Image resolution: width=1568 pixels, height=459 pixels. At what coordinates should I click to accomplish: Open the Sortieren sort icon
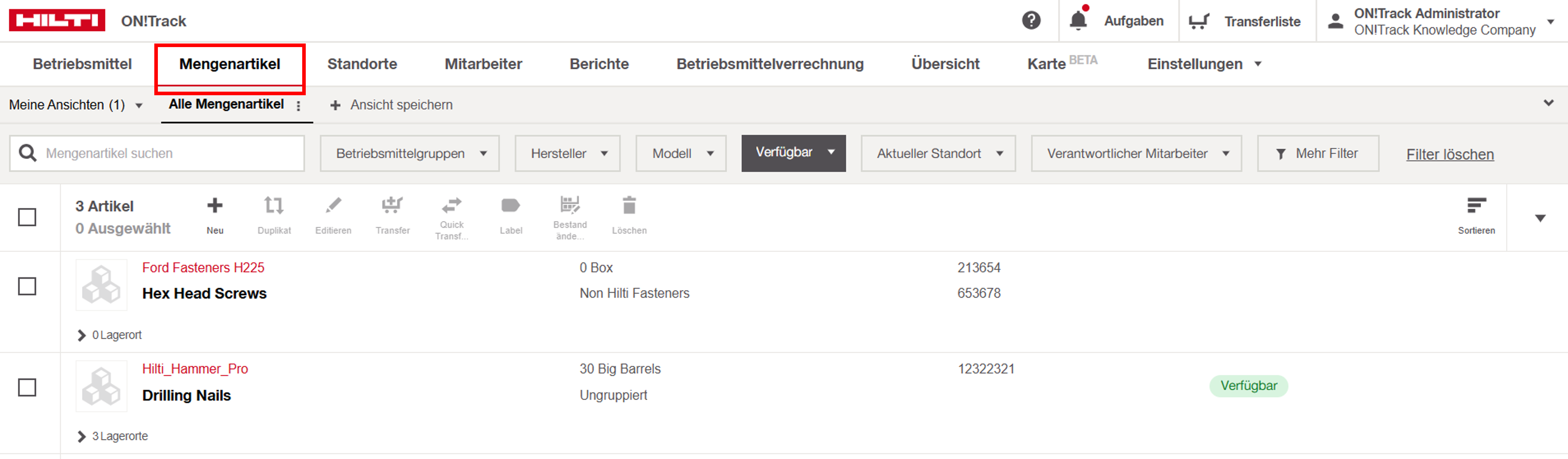click(1476, 206)
